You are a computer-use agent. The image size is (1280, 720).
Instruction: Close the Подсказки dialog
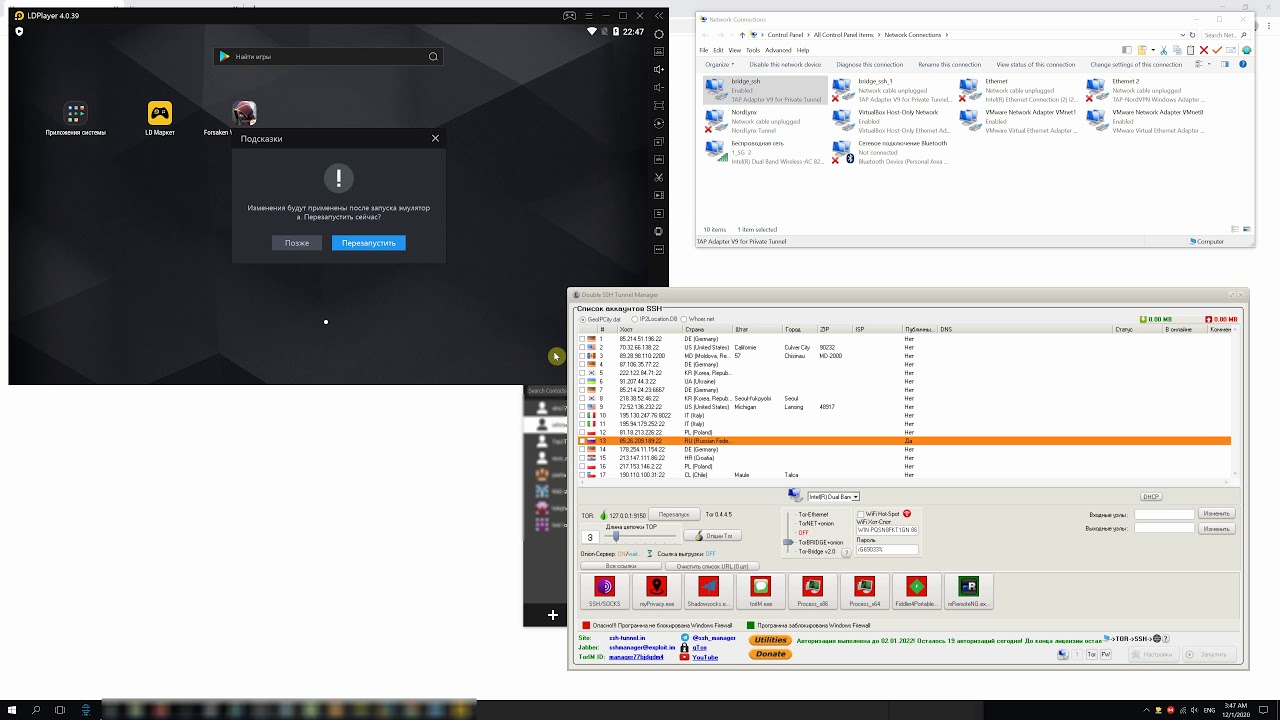coord(435,138)
